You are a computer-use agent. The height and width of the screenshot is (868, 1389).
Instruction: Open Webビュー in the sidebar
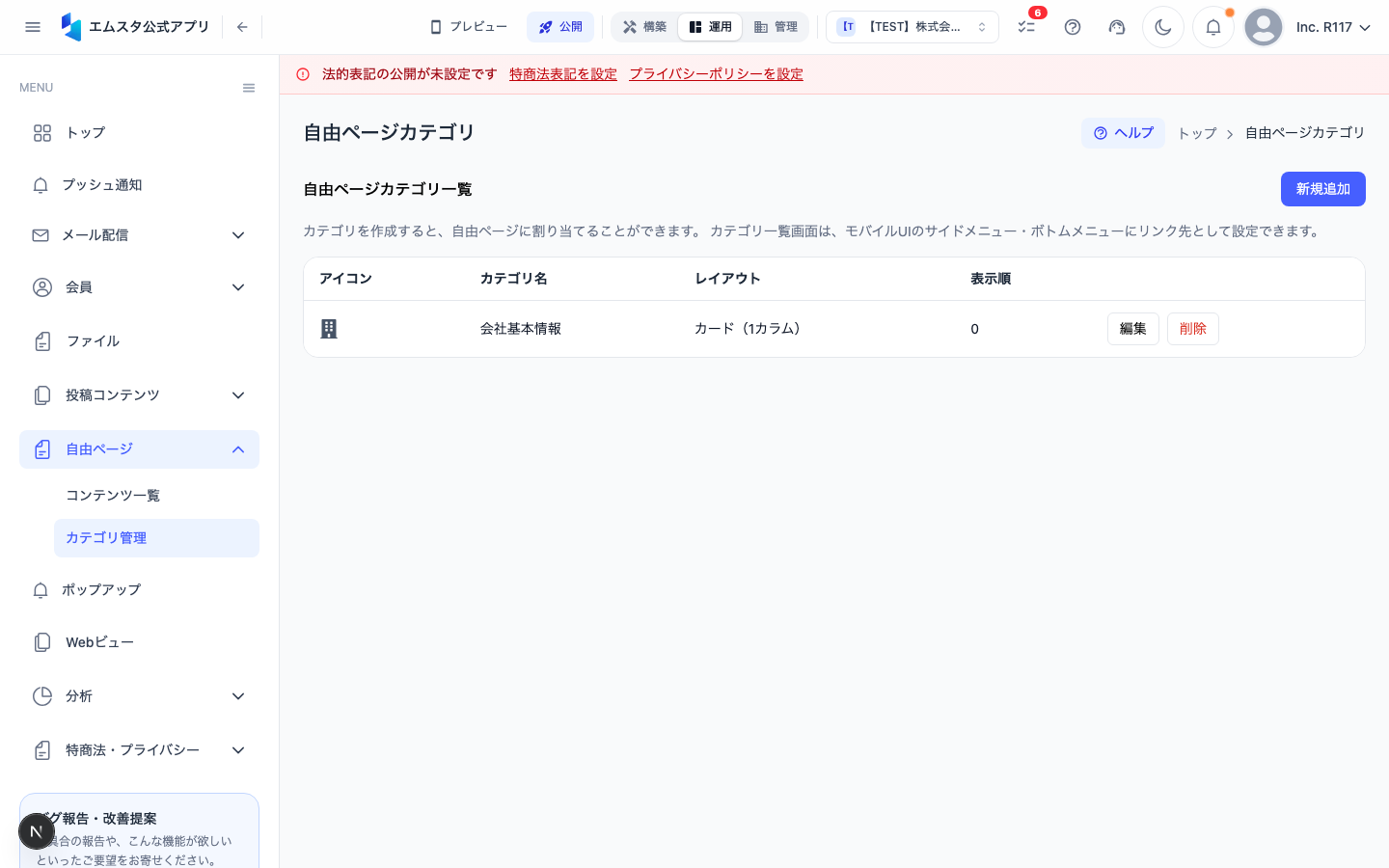(139, 642)
